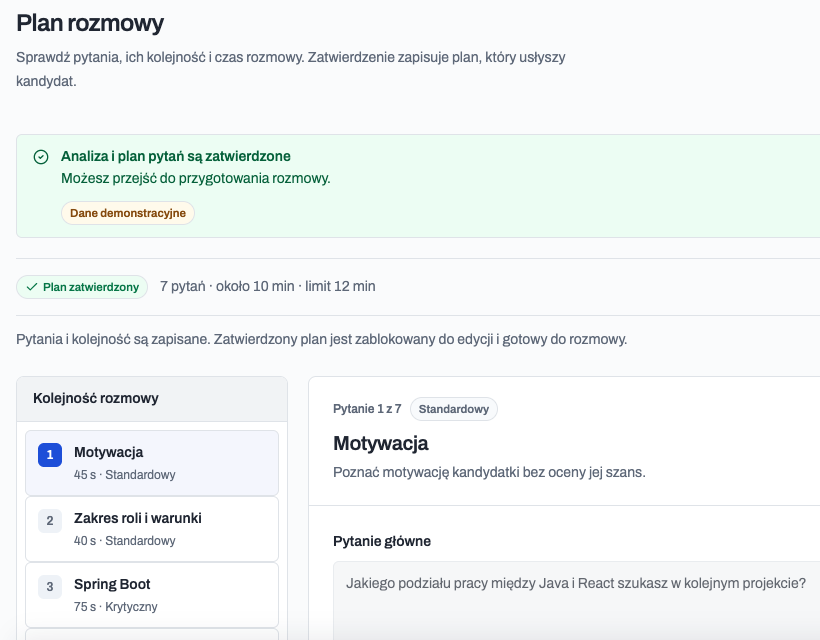This screenshot has width=820, height=640.
Task: Click the Motywacja heading in the detail panel
Action: click(381, 443)
